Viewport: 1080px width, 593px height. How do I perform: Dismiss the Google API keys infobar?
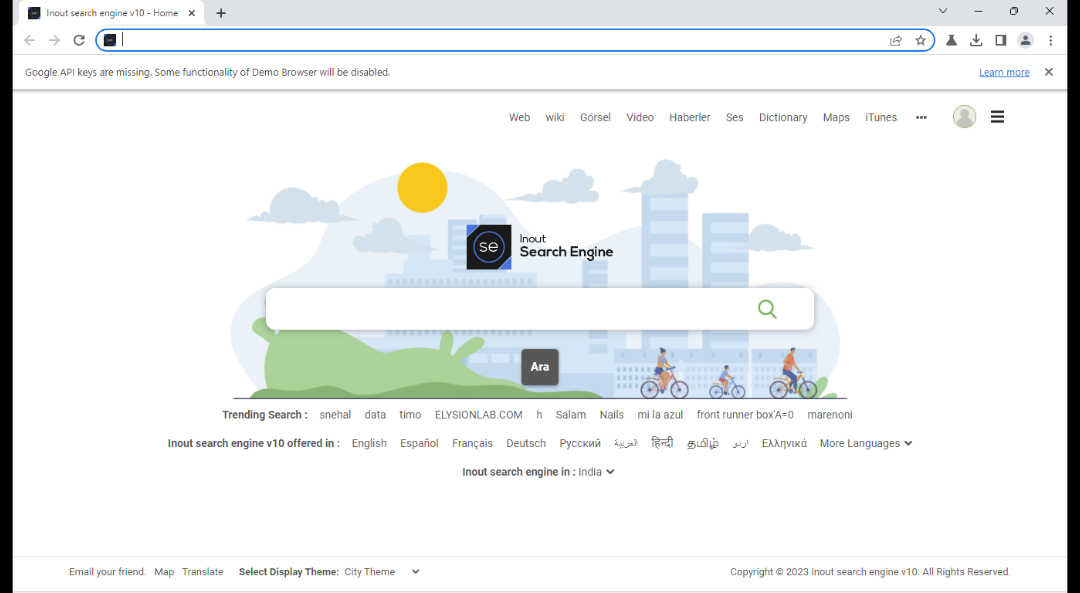point(1048,72)
